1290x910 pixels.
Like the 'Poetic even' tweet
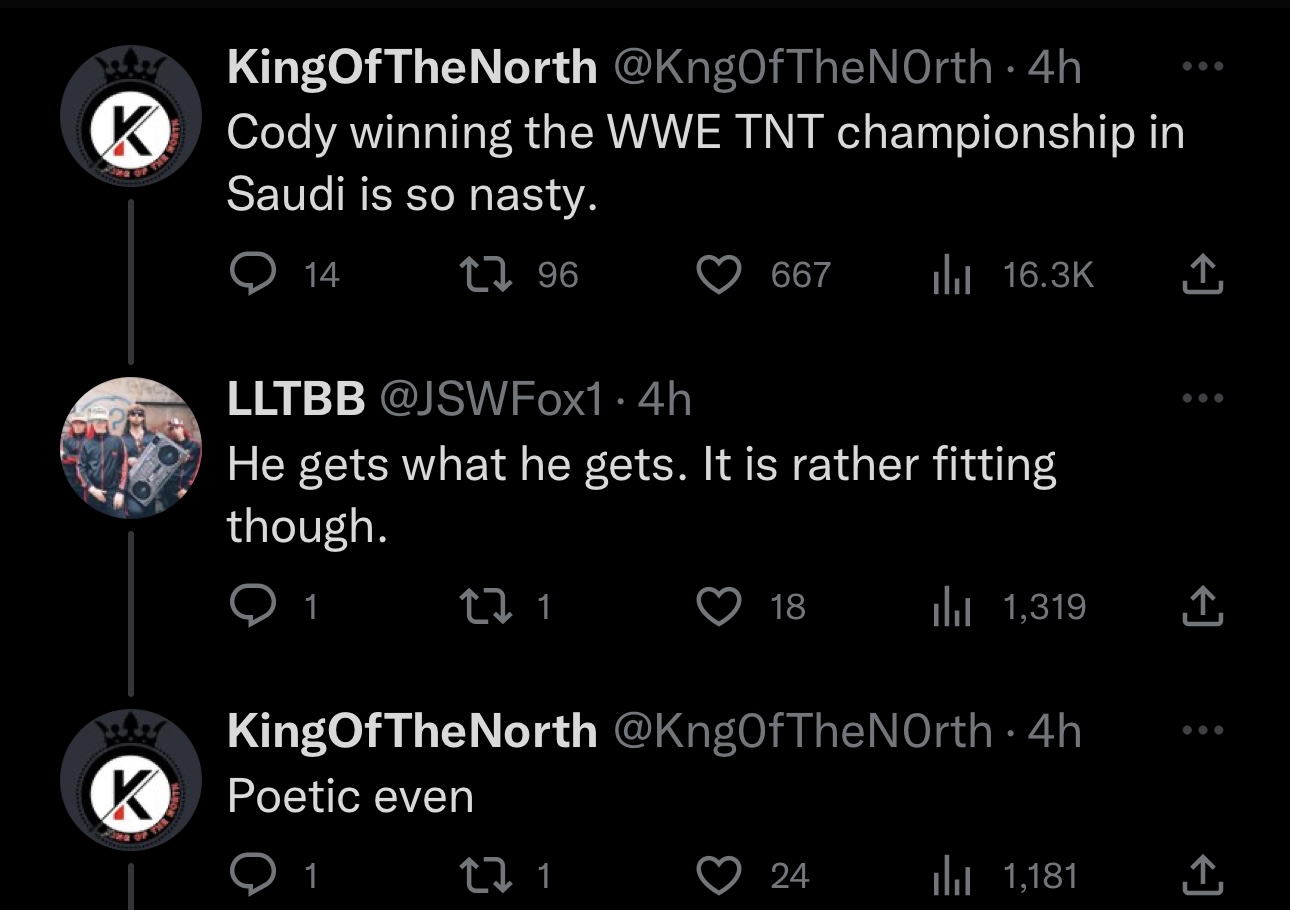point(717,876)
